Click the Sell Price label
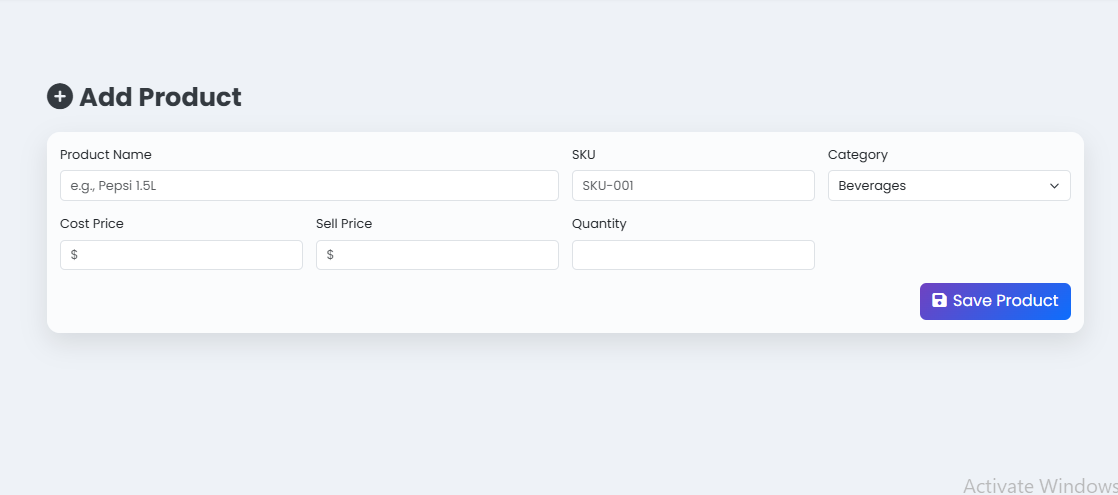Viewport: 1118px width, 495px height. point(344,224)
